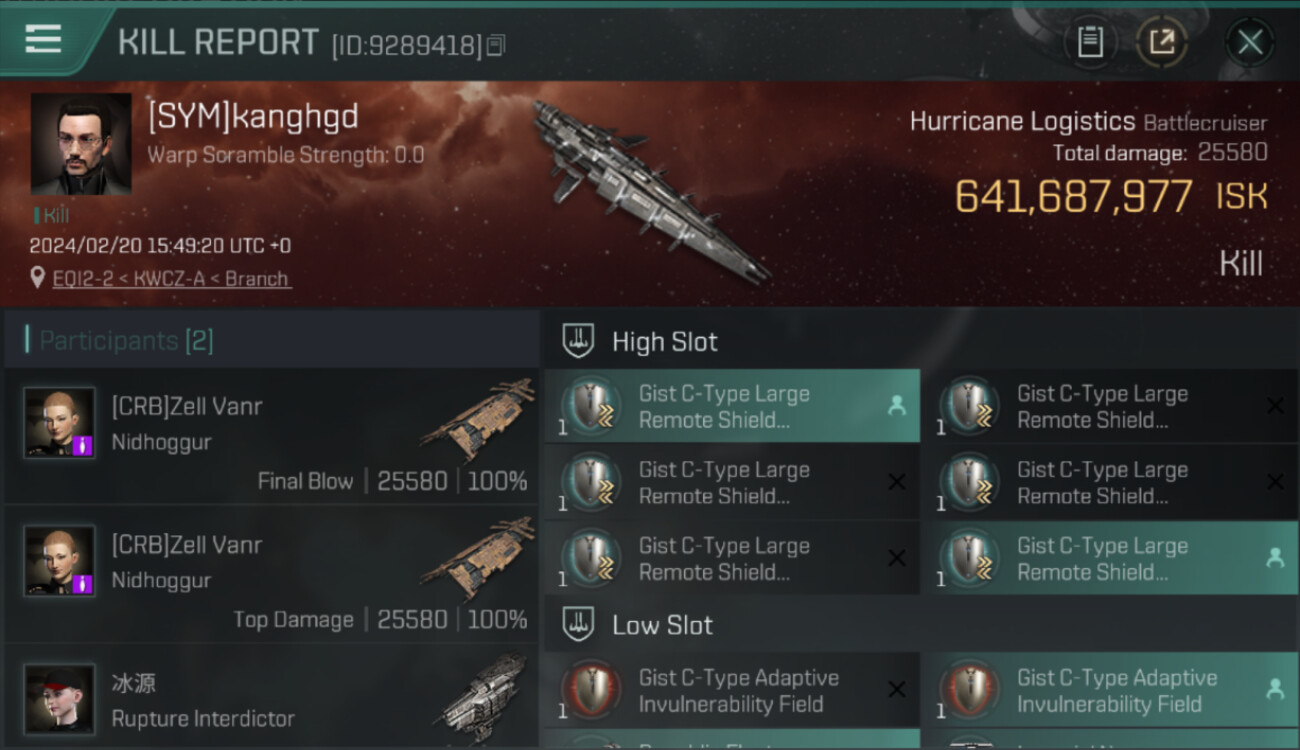Click destroyed Adaptive Invulnerability Field icon
The width and height of the screenshot is (1300, 750).
[x=590, y=690]
